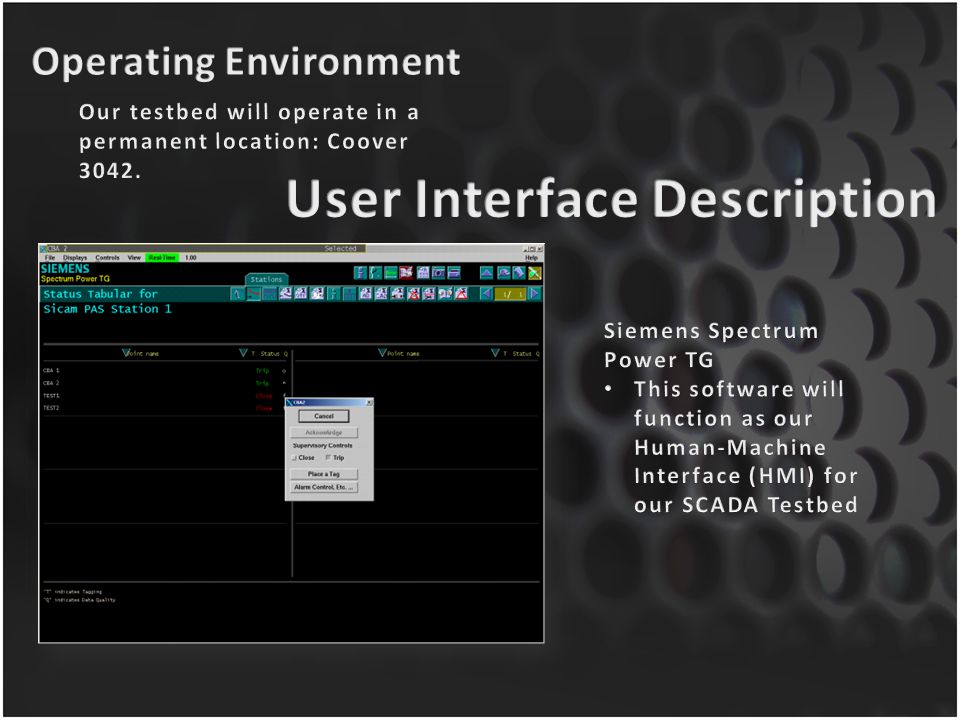
Task: Click the green bar icon in upper toolbar
Action: tap(391, 272)
